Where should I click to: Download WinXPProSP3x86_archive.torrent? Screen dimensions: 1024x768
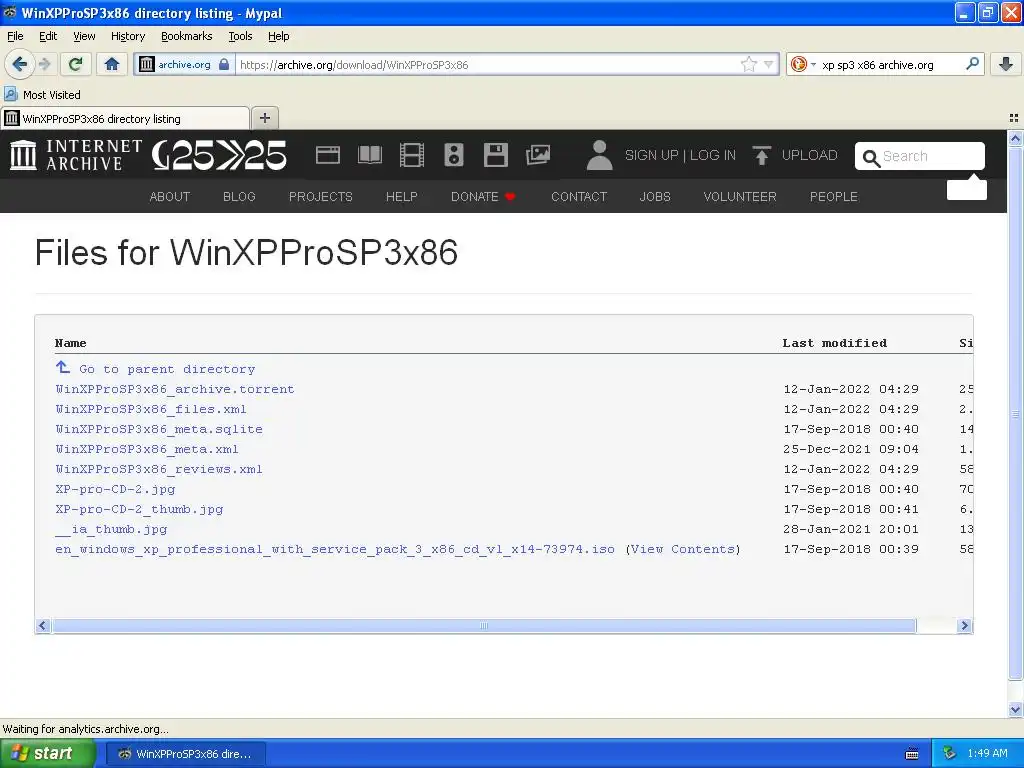[x=175, y=389]
